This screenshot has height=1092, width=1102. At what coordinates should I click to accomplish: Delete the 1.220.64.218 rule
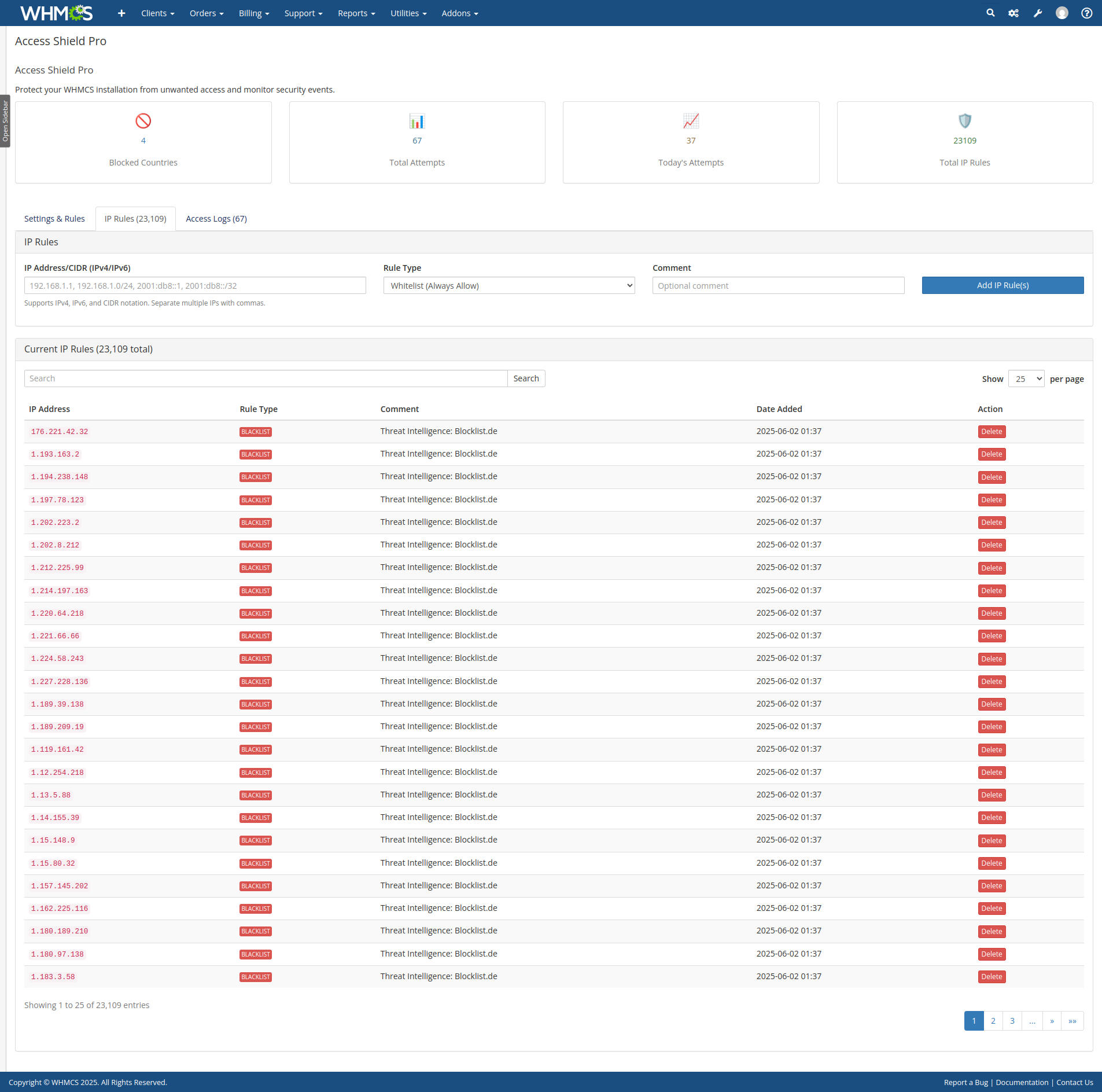click(x=992, y=613)
